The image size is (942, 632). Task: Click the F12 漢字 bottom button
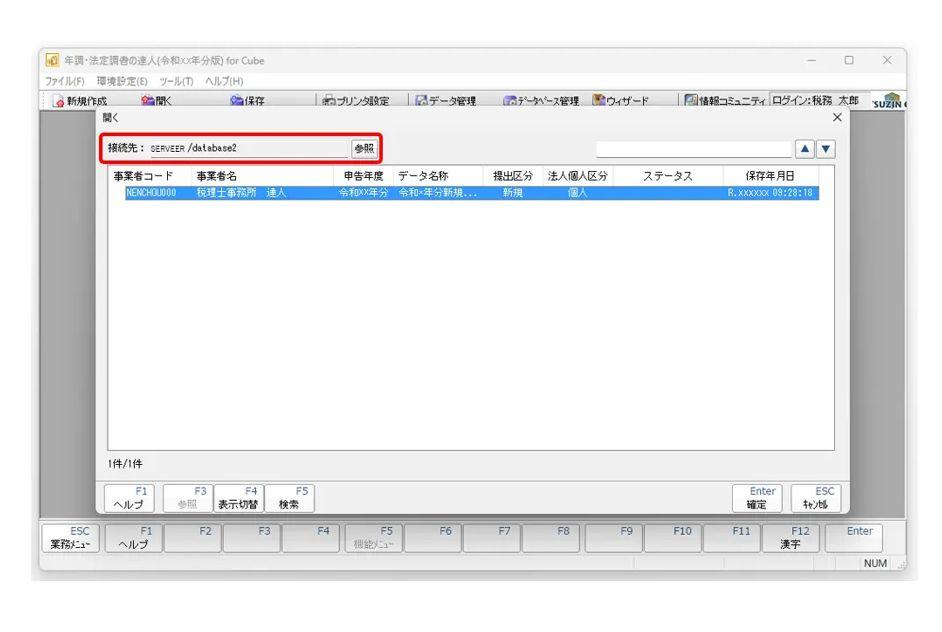point(791,538)
